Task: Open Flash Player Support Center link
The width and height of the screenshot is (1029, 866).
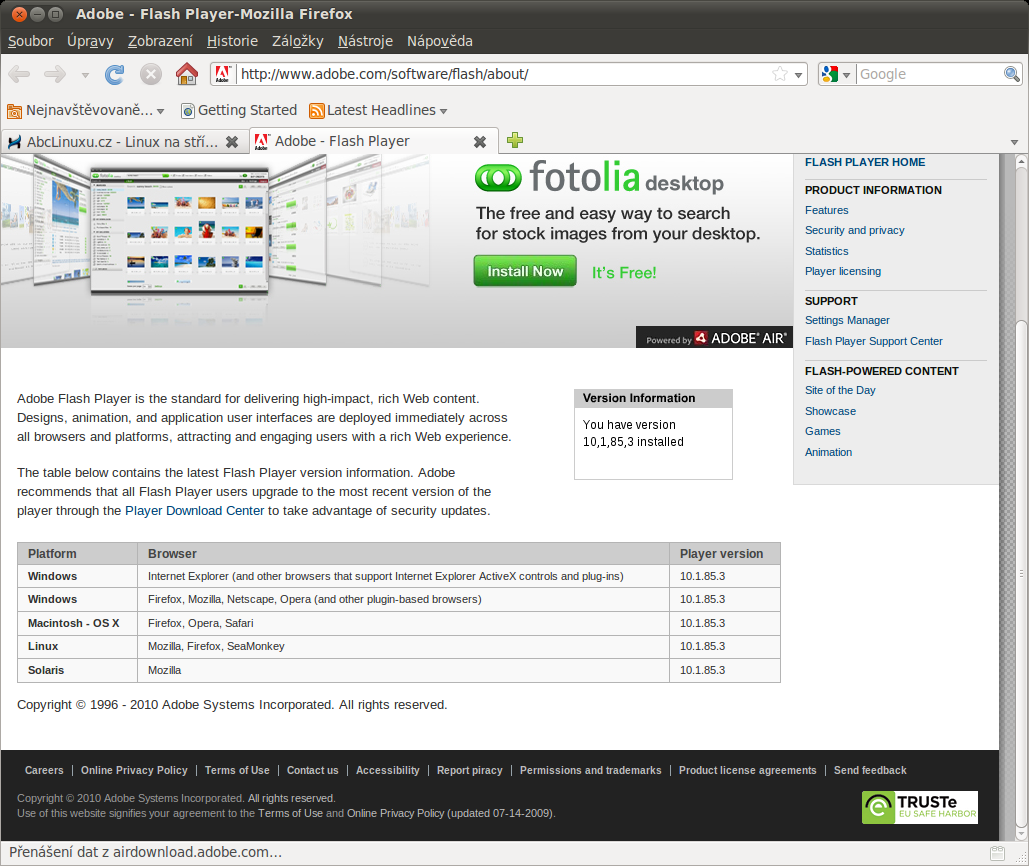Action: point(873,341)
